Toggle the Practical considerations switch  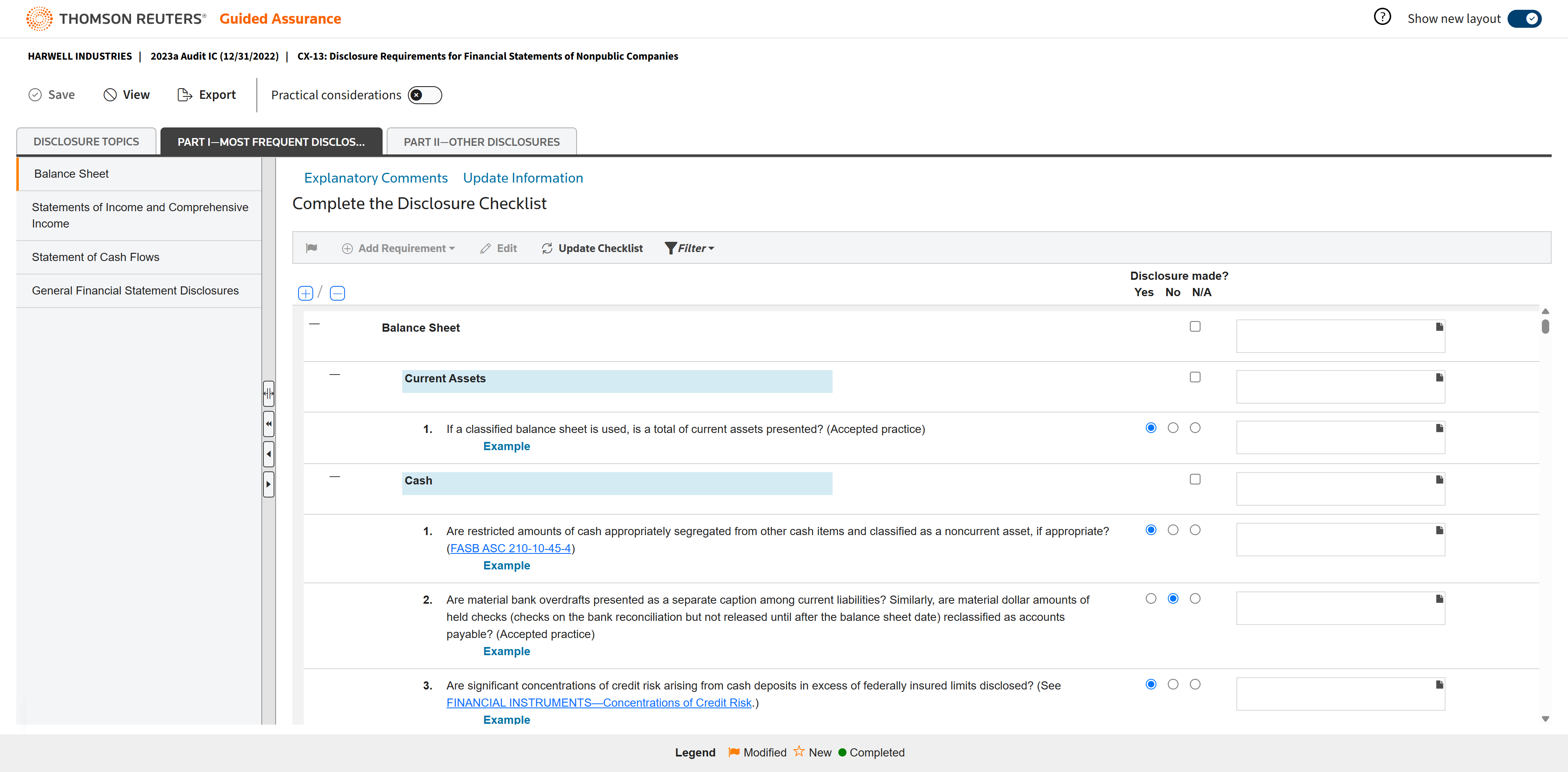[424, 95]
